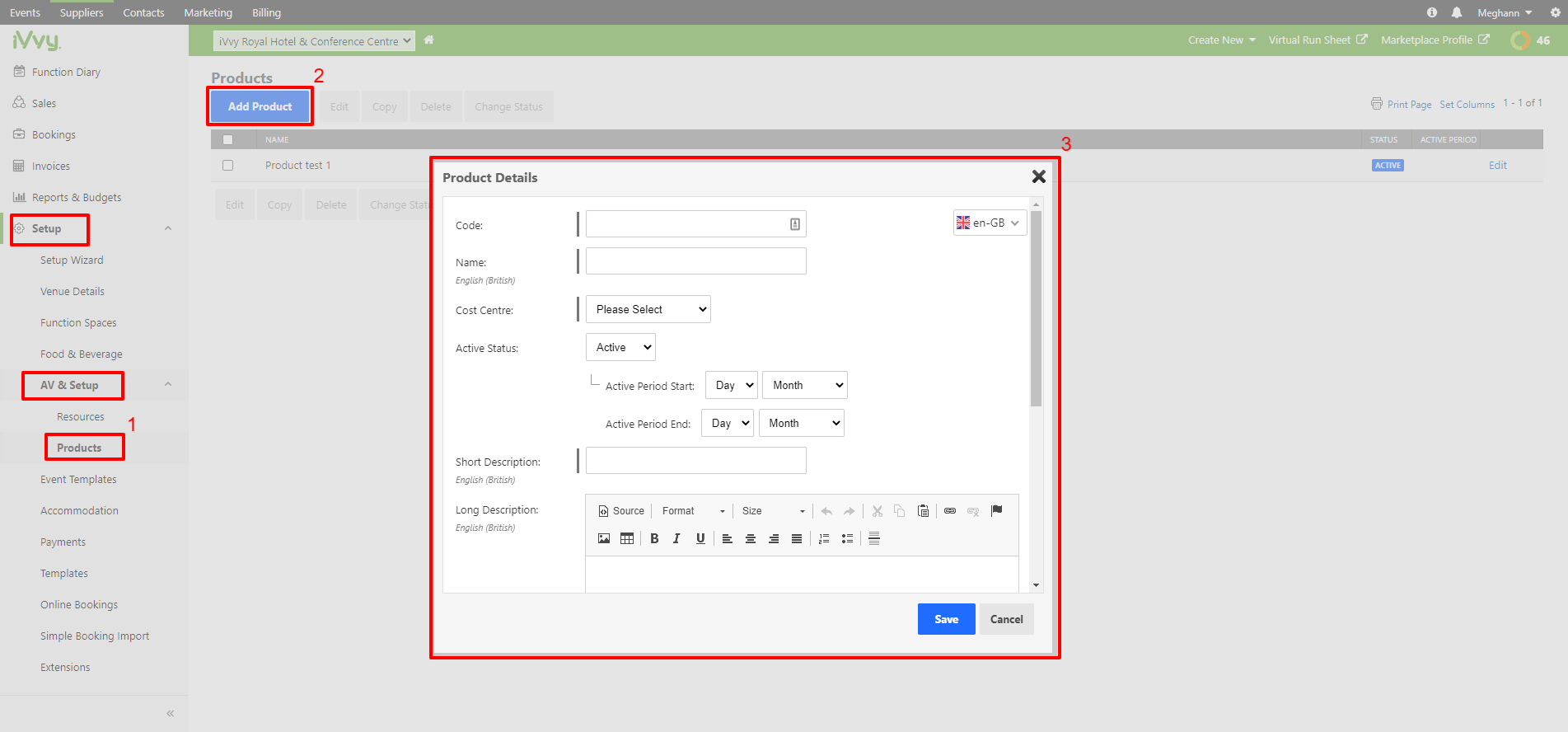Click the Undo arrow in editor toolbar

point(826,511)
